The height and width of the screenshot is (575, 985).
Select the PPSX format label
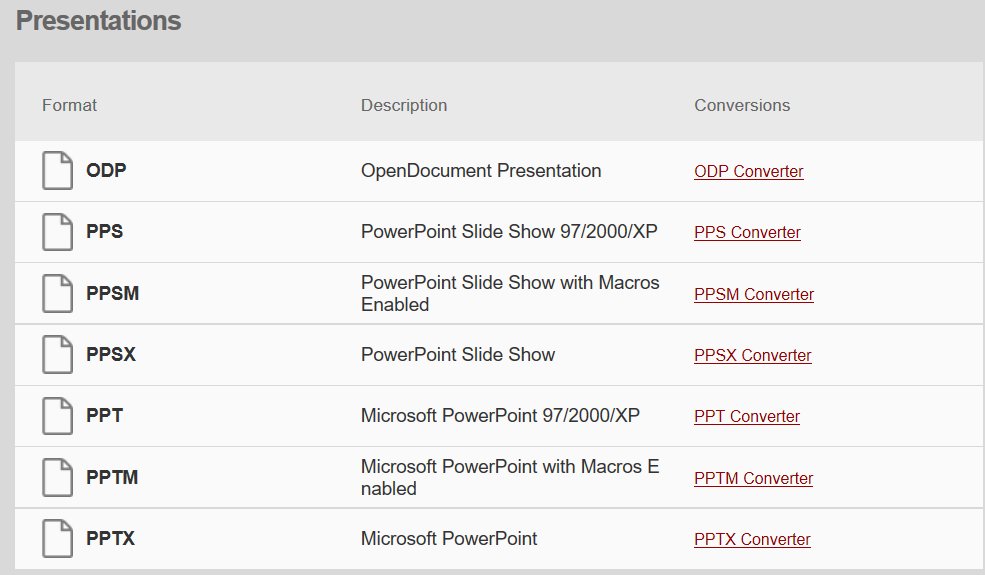[x=111, y=354]
